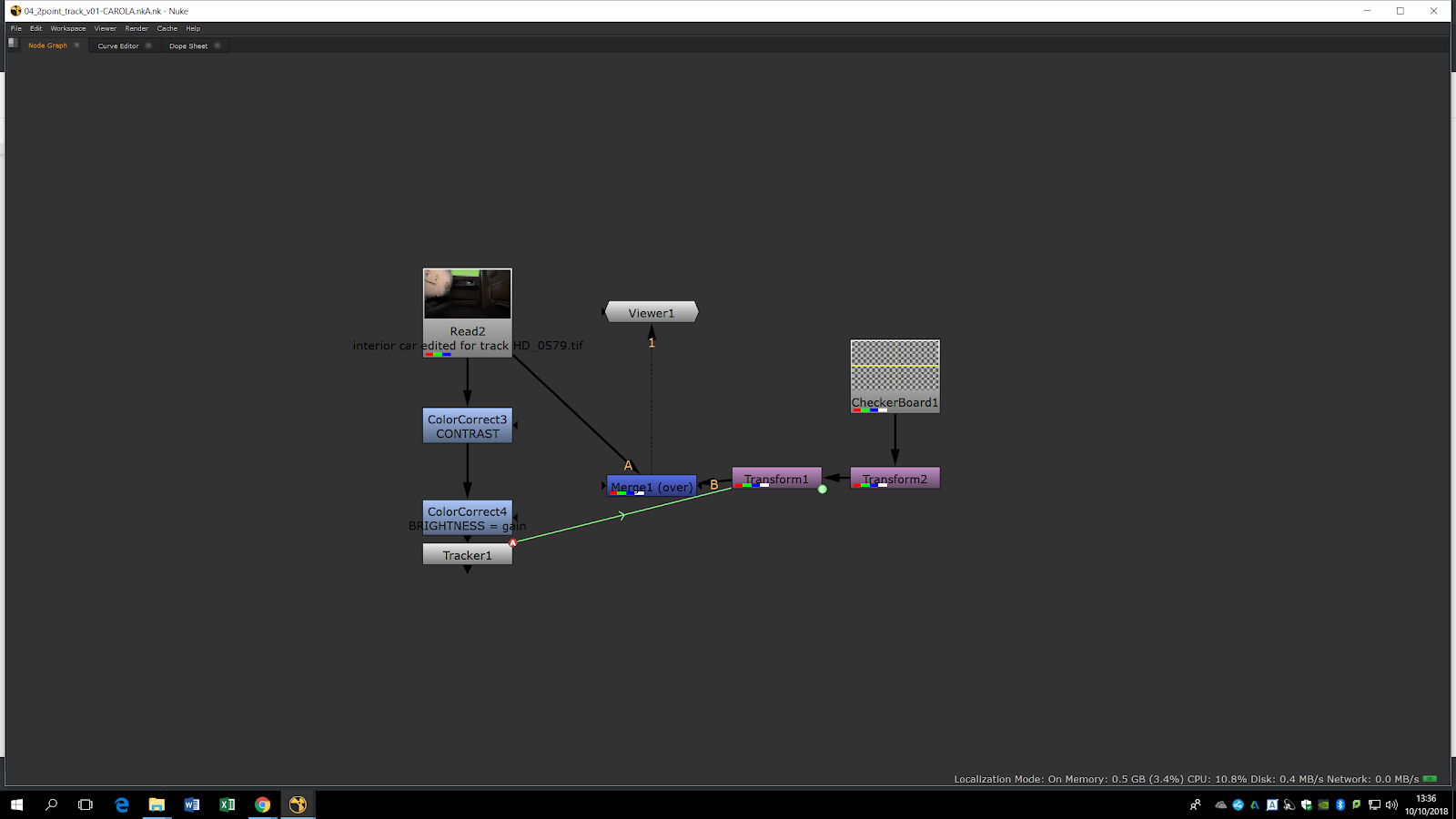Click the NVIDIA icon in system tray
The width and height of the screenshot is (1456, 819).
1323,804
